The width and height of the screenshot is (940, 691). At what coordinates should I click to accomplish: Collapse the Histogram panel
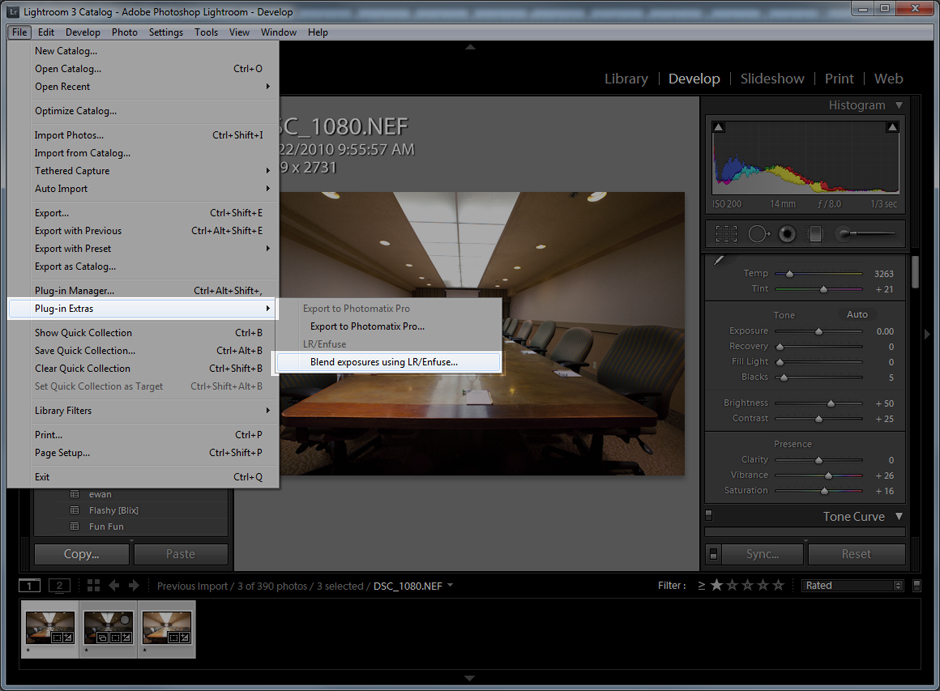[899, 105]
